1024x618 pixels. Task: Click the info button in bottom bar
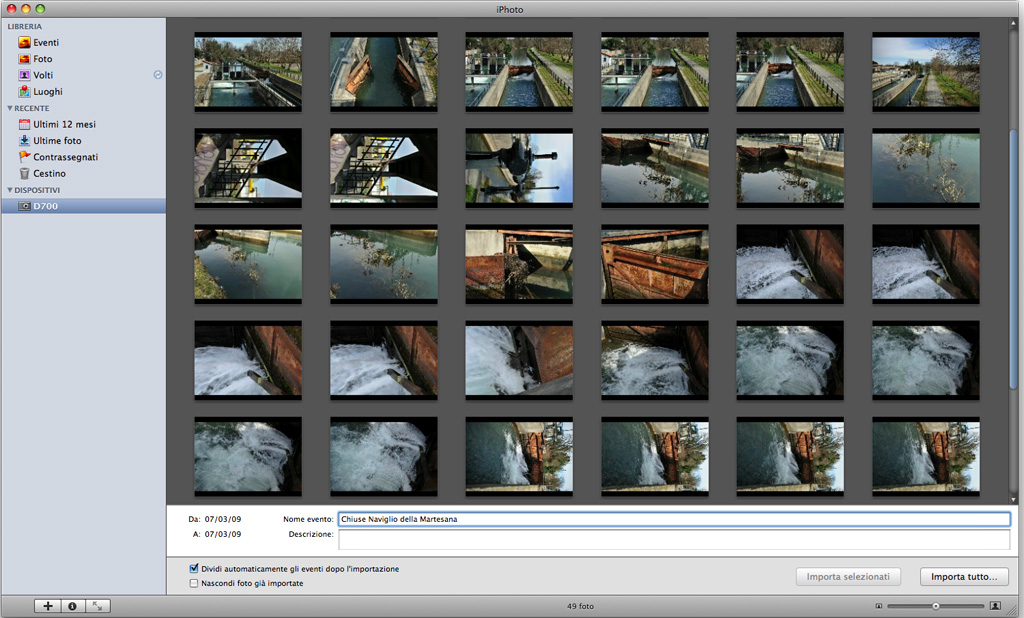(72, 606)
